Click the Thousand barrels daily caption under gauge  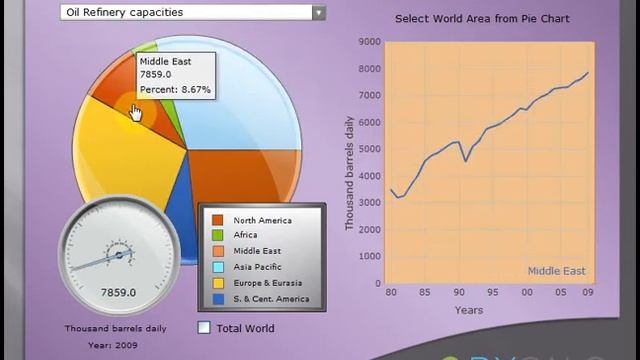click(x=116, y=328)
